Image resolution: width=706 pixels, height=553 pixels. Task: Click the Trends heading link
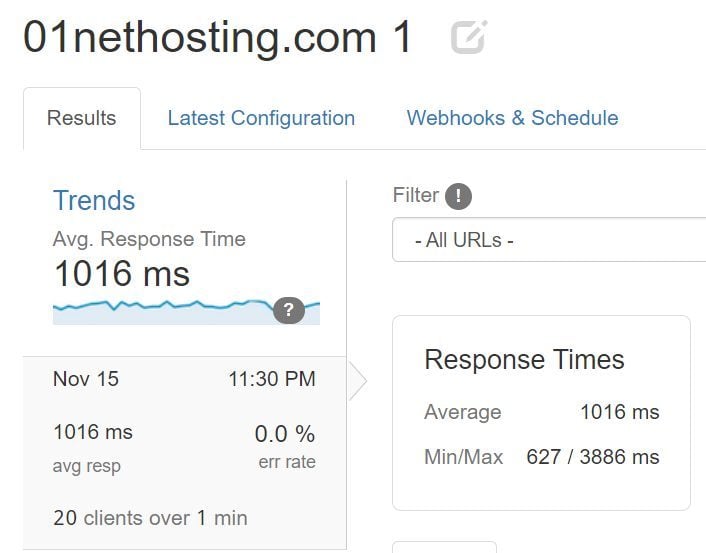click(94, 200)
